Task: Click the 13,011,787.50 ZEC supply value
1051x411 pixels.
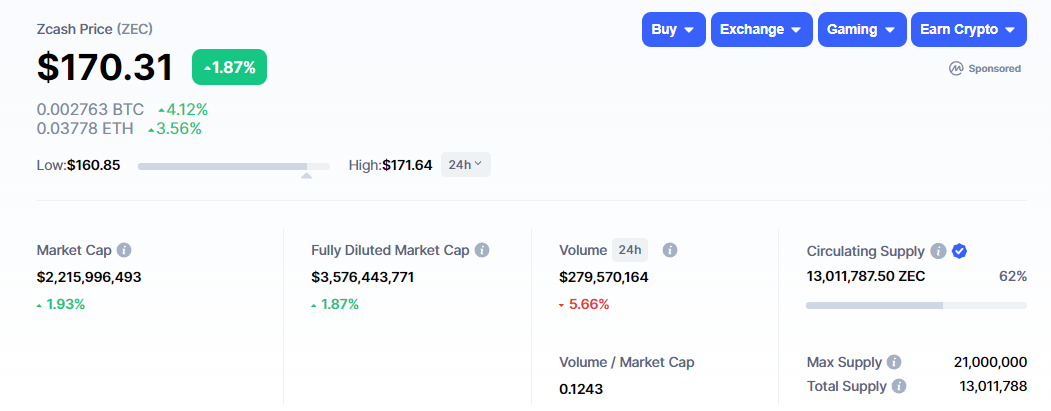Action: (x=865, y=276)
